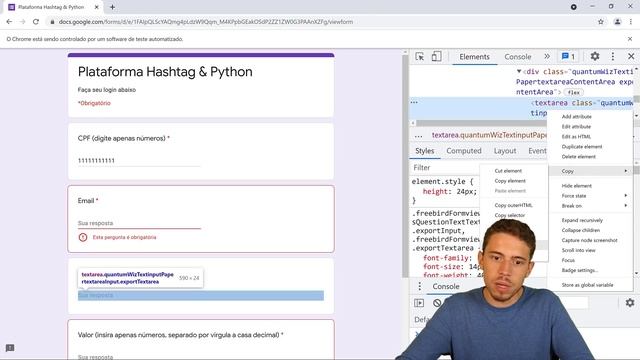Expand the Force state submenu

coord(590,196)
